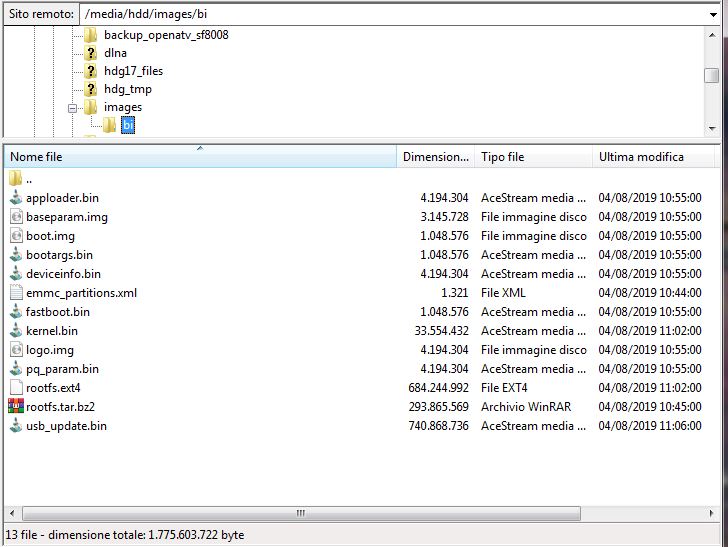Click the apploader.bin file icon
Image resolution: width=728 pixels, height=547 pixels.
point(16,198)
